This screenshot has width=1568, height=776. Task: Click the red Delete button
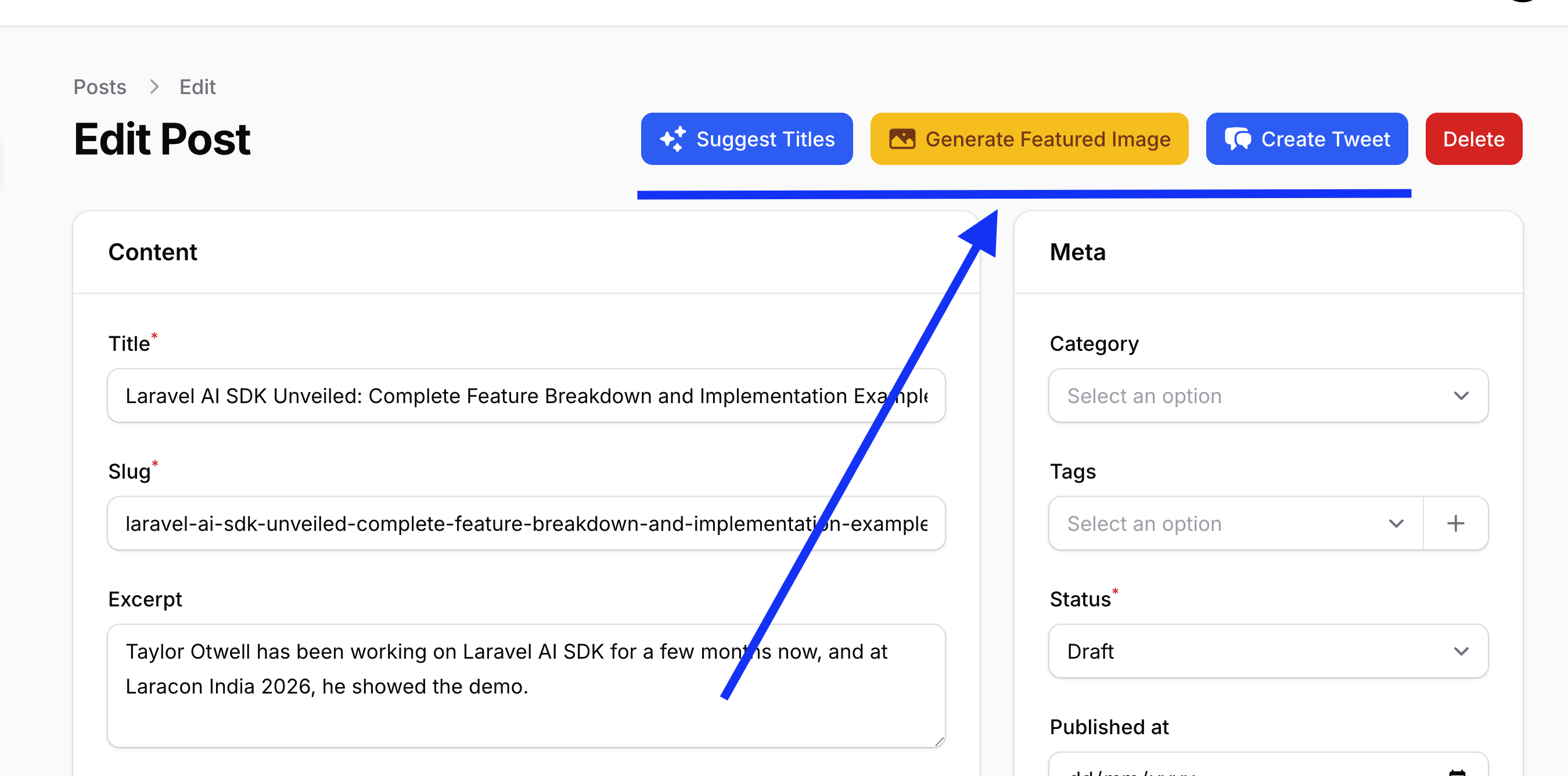[1473, 139]
